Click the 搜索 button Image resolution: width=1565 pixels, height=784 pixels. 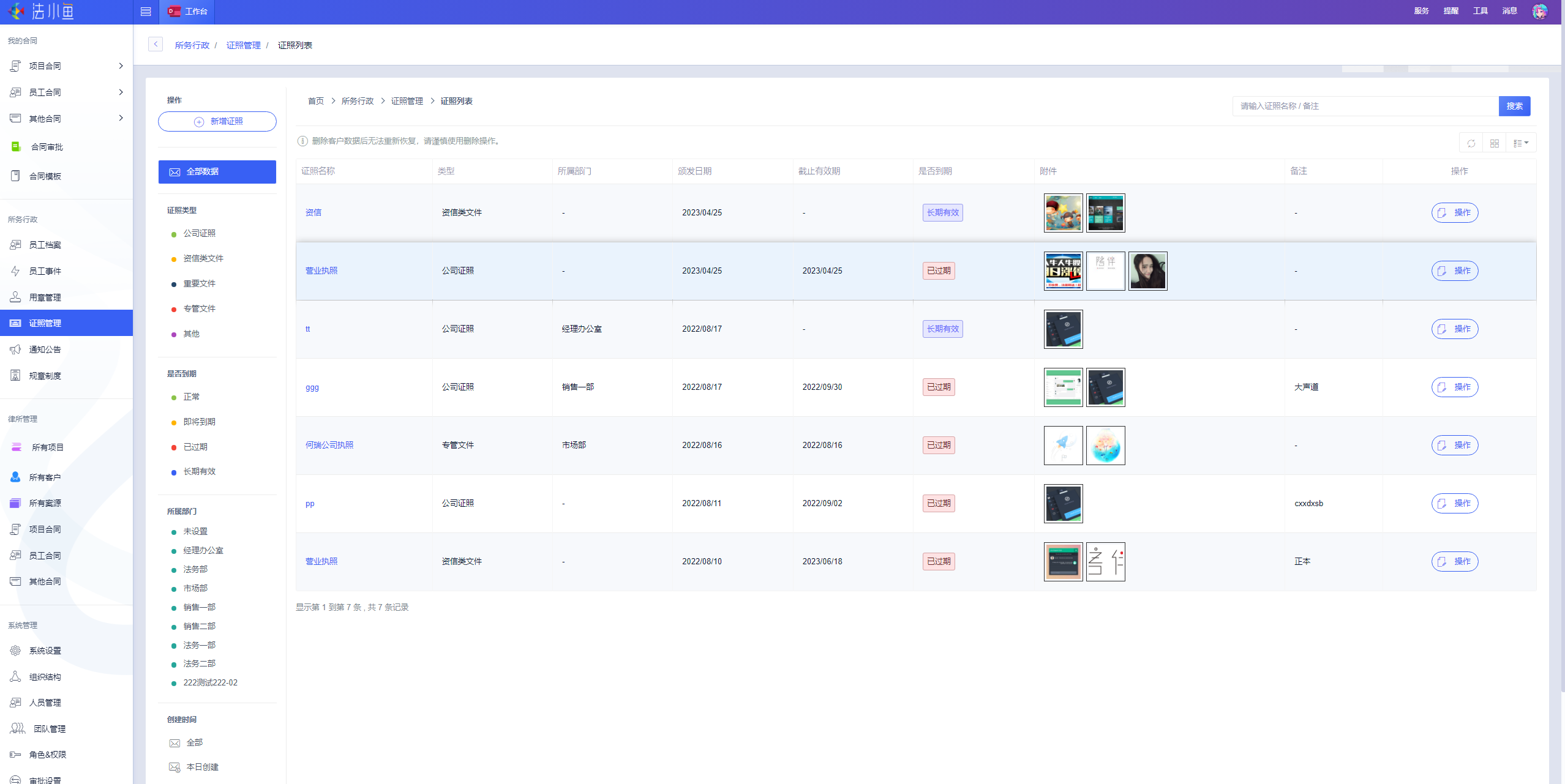pyautogui.click(x=1514, y=106)
